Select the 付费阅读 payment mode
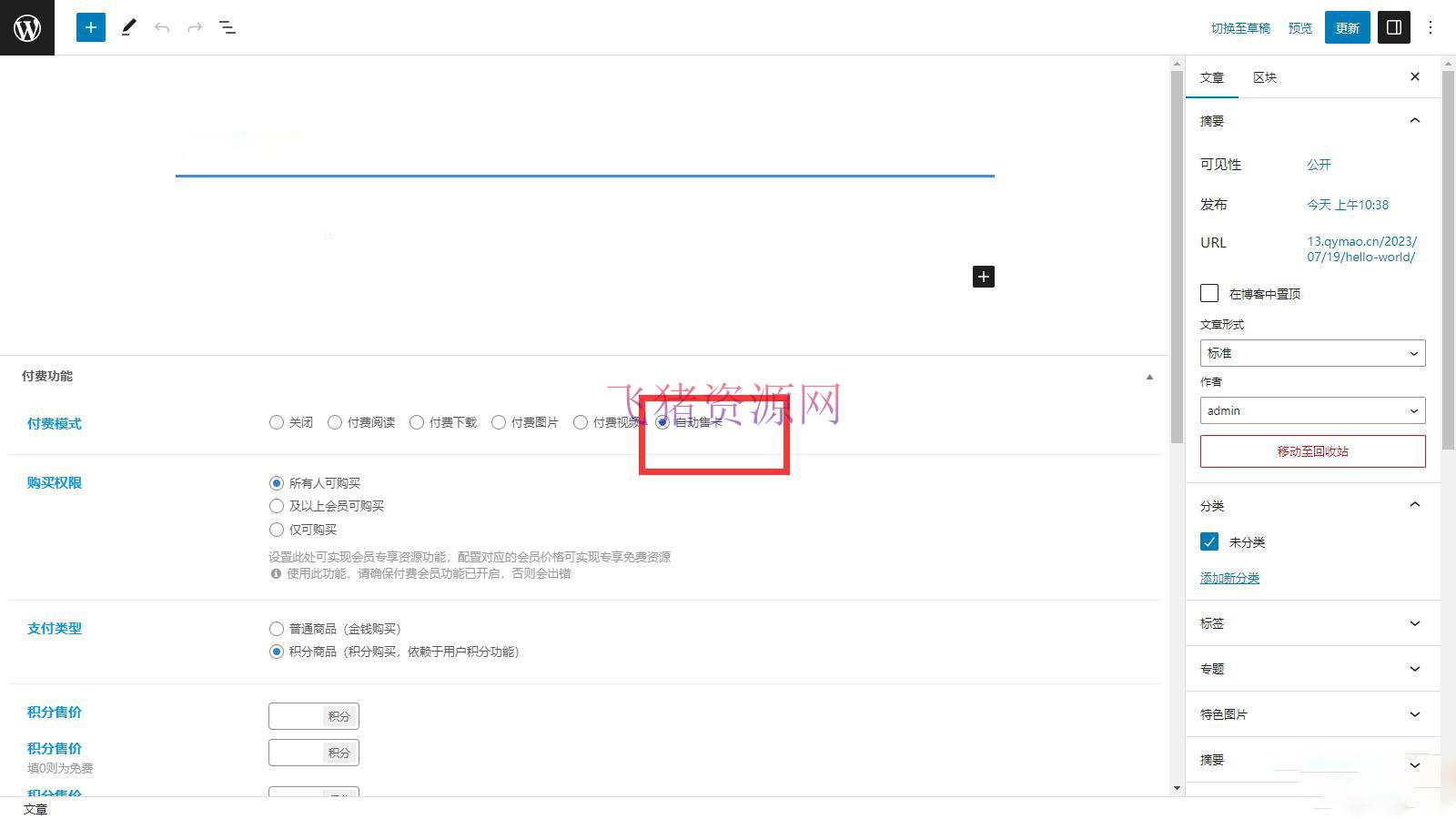This screenshot has height=819, width=1456. point(335,422)
